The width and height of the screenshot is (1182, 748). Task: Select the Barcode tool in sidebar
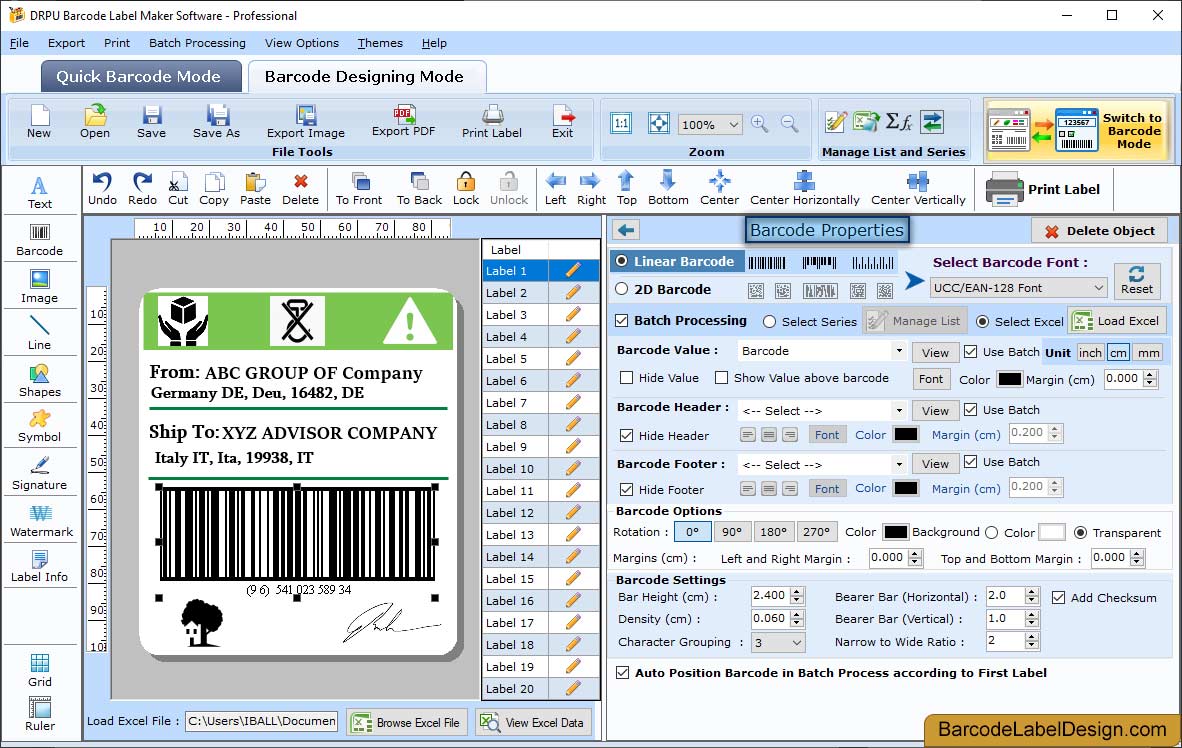pyautogui.click(x=39, y=240)
